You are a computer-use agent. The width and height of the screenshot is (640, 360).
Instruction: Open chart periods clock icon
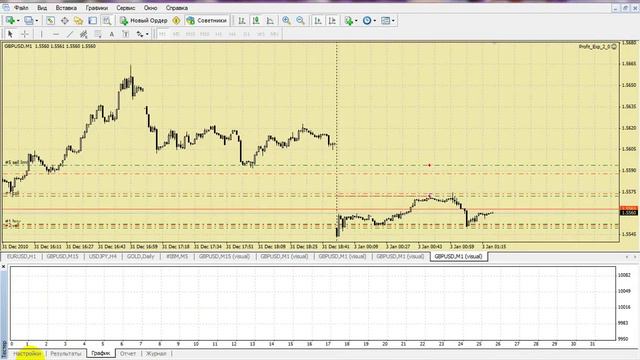pyautogui.click(x=367, y=20)
